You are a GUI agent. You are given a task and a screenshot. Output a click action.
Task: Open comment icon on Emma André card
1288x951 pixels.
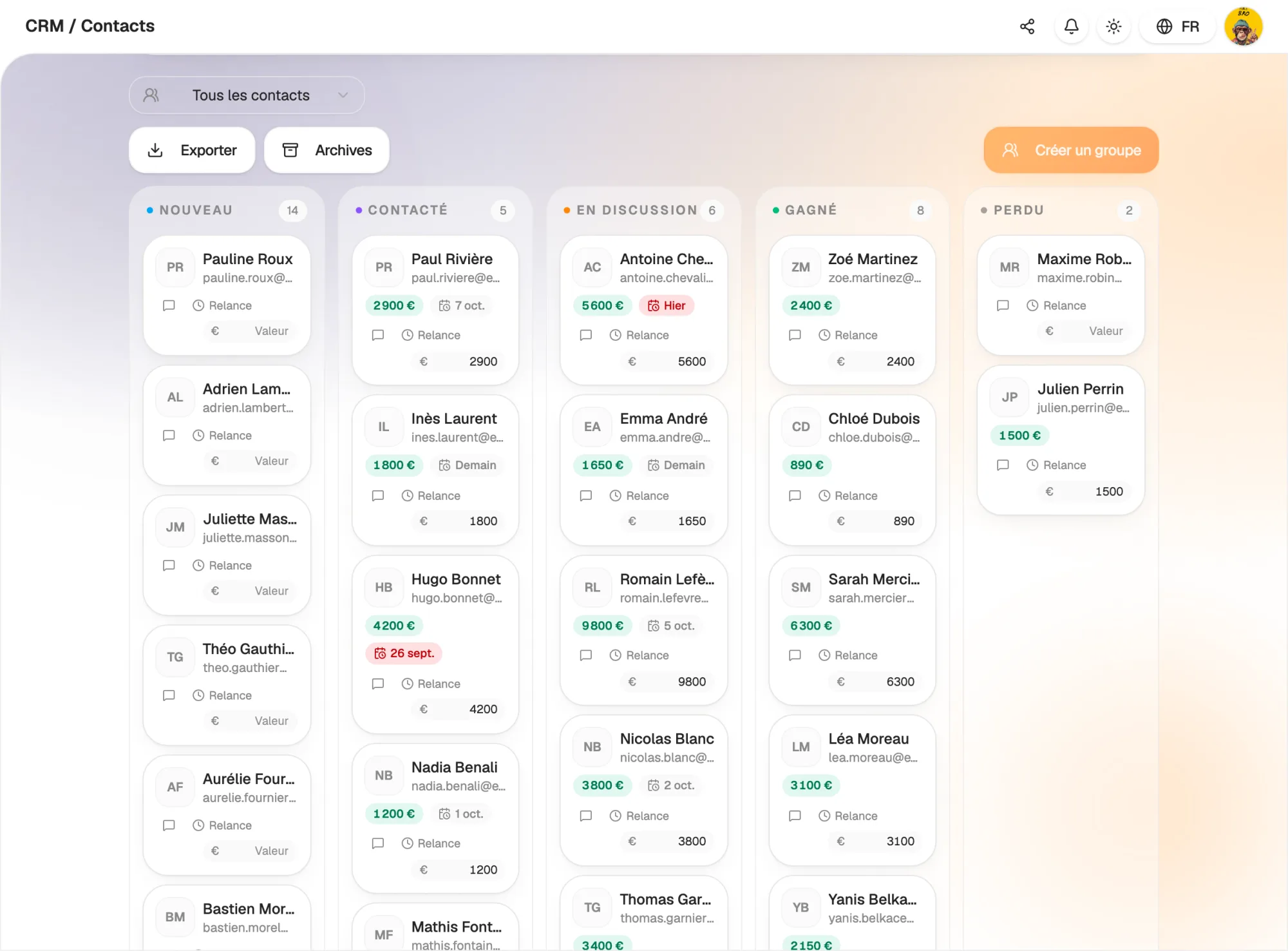pos(585,496)
